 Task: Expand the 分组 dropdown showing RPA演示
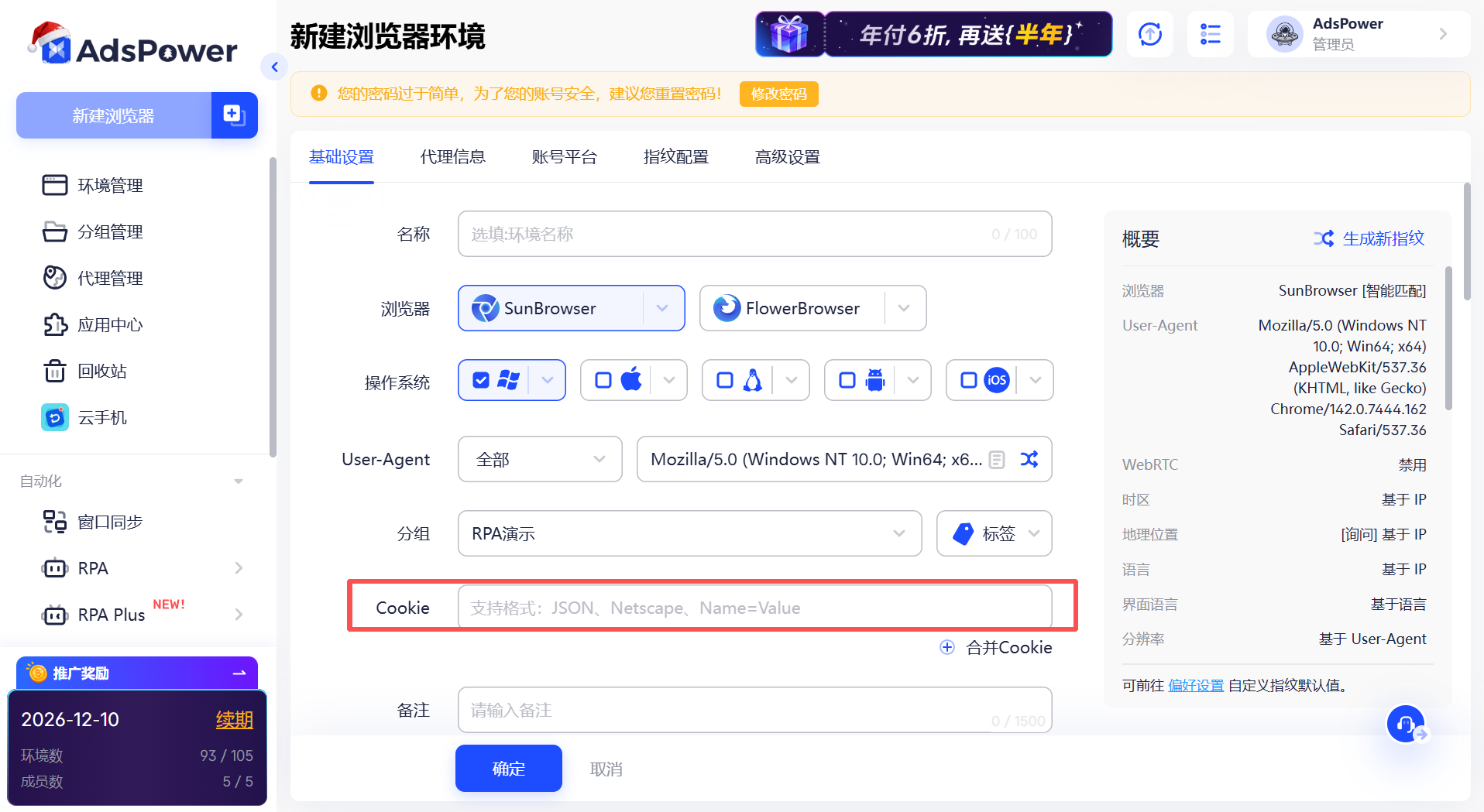point(898,533)
